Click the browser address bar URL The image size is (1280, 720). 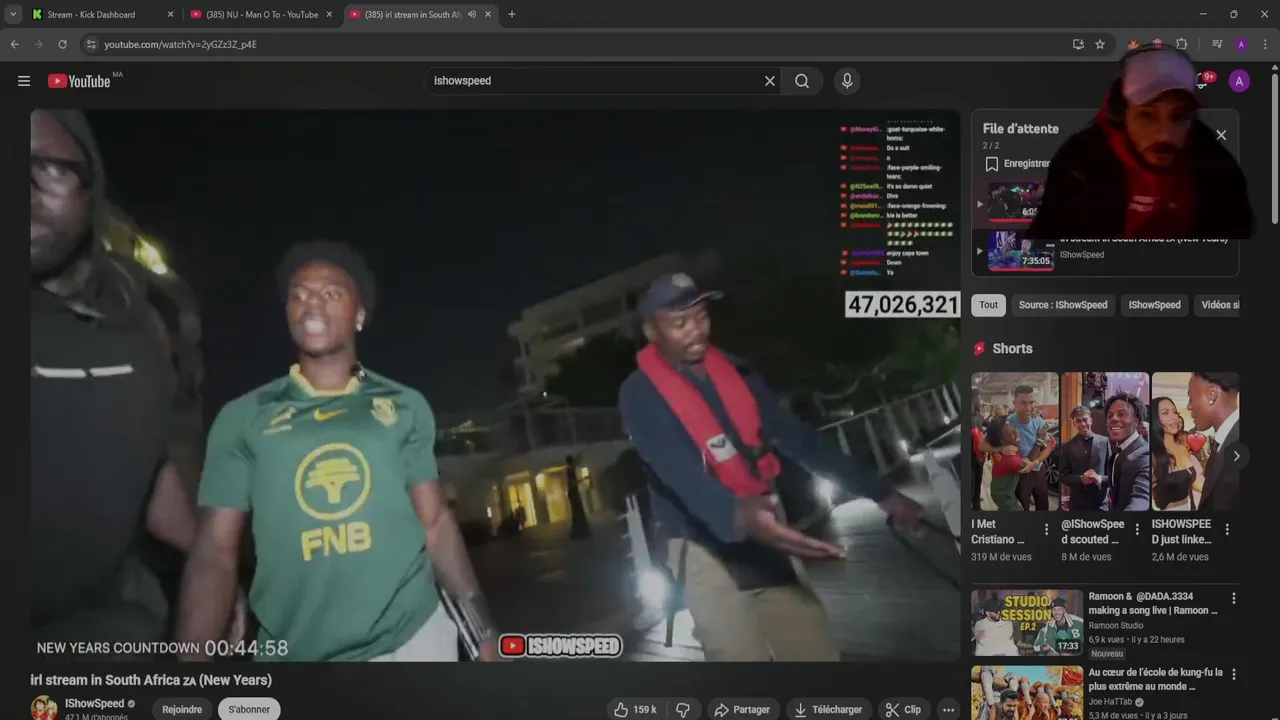[180, 44]
